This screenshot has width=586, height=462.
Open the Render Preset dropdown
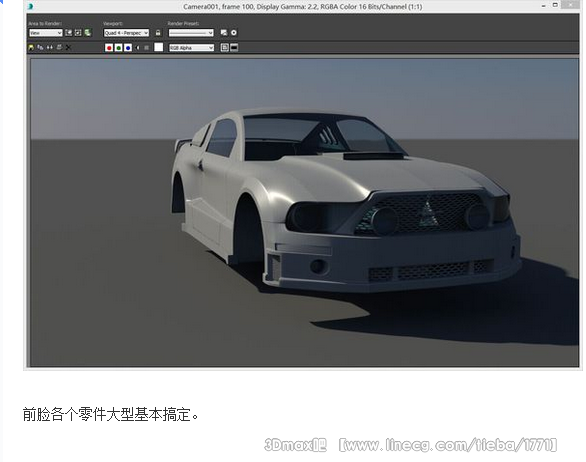(x=191, y=33)
